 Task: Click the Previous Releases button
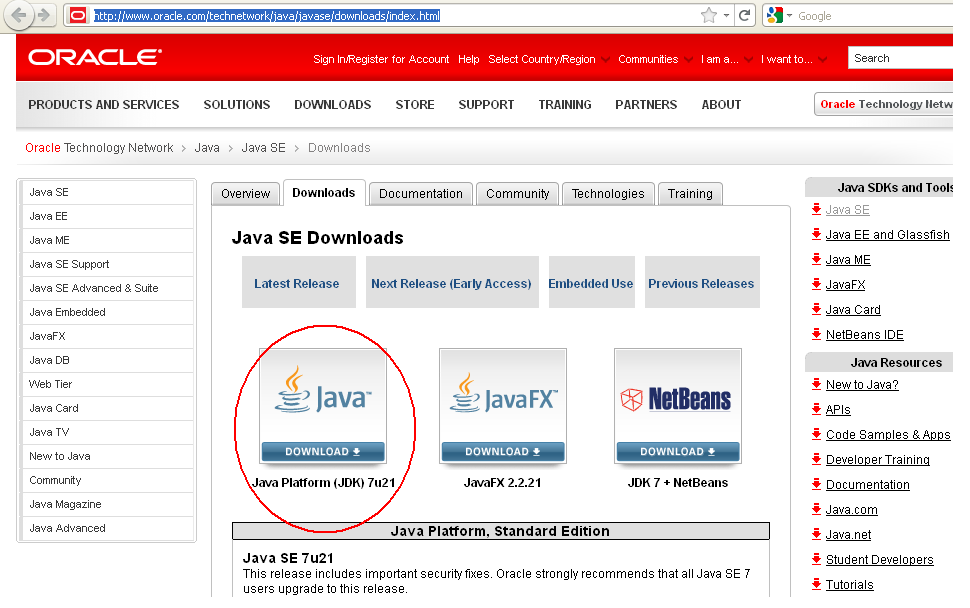point(702,282)
